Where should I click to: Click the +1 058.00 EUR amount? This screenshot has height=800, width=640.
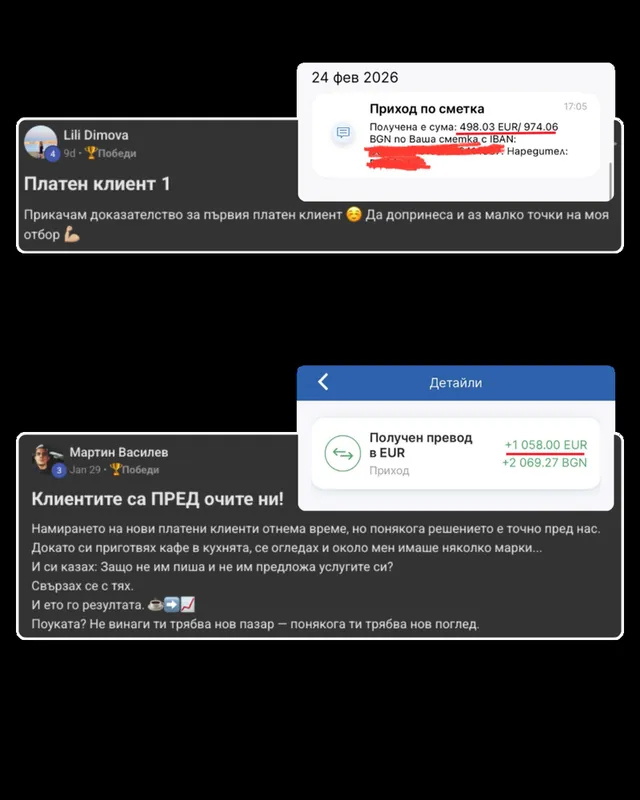pyautogui.click(x=546, y=444)
